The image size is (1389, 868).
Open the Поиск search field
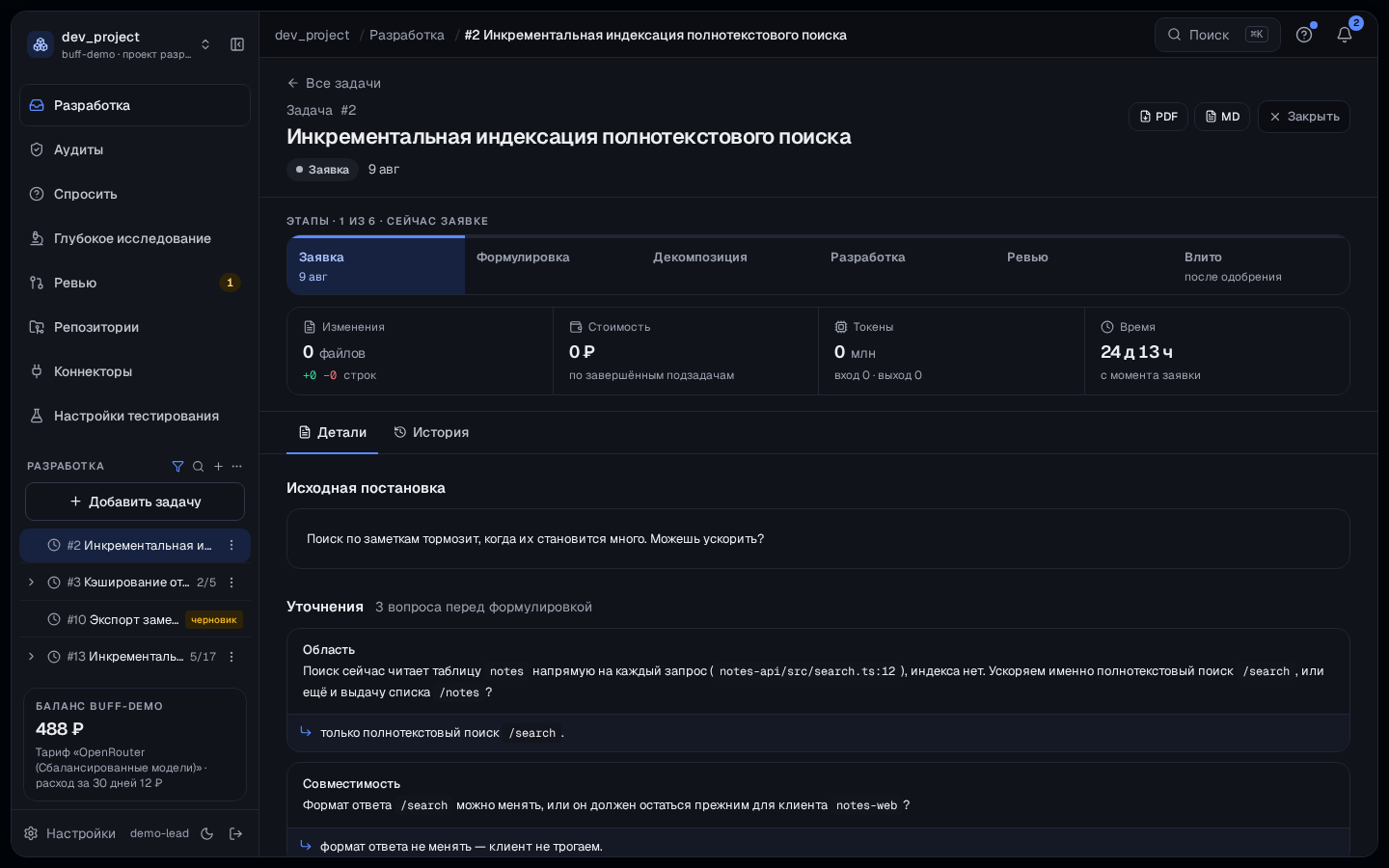point(1217,35)
